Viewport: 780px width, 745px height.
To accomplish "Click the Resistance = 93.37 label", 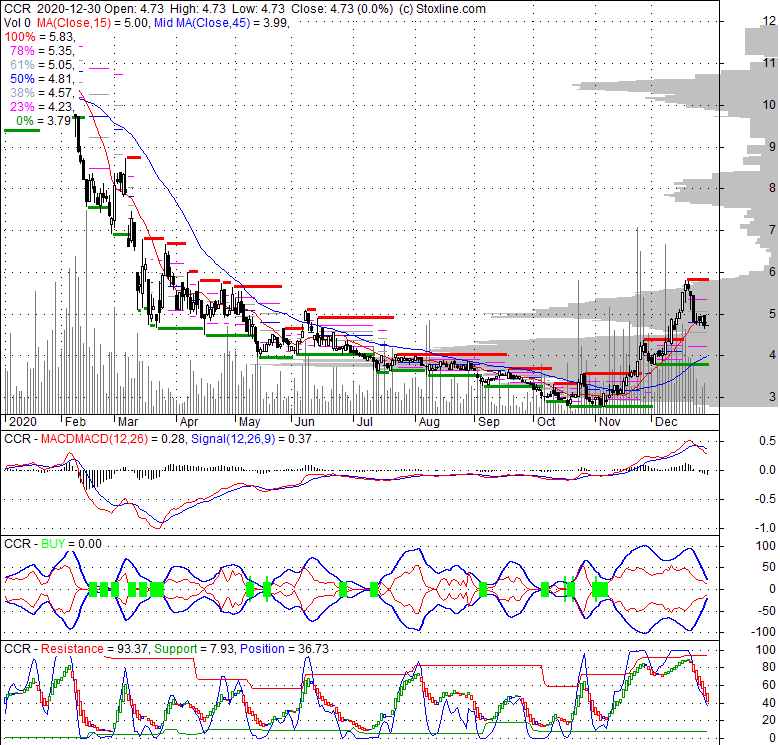I will (95, 649).
